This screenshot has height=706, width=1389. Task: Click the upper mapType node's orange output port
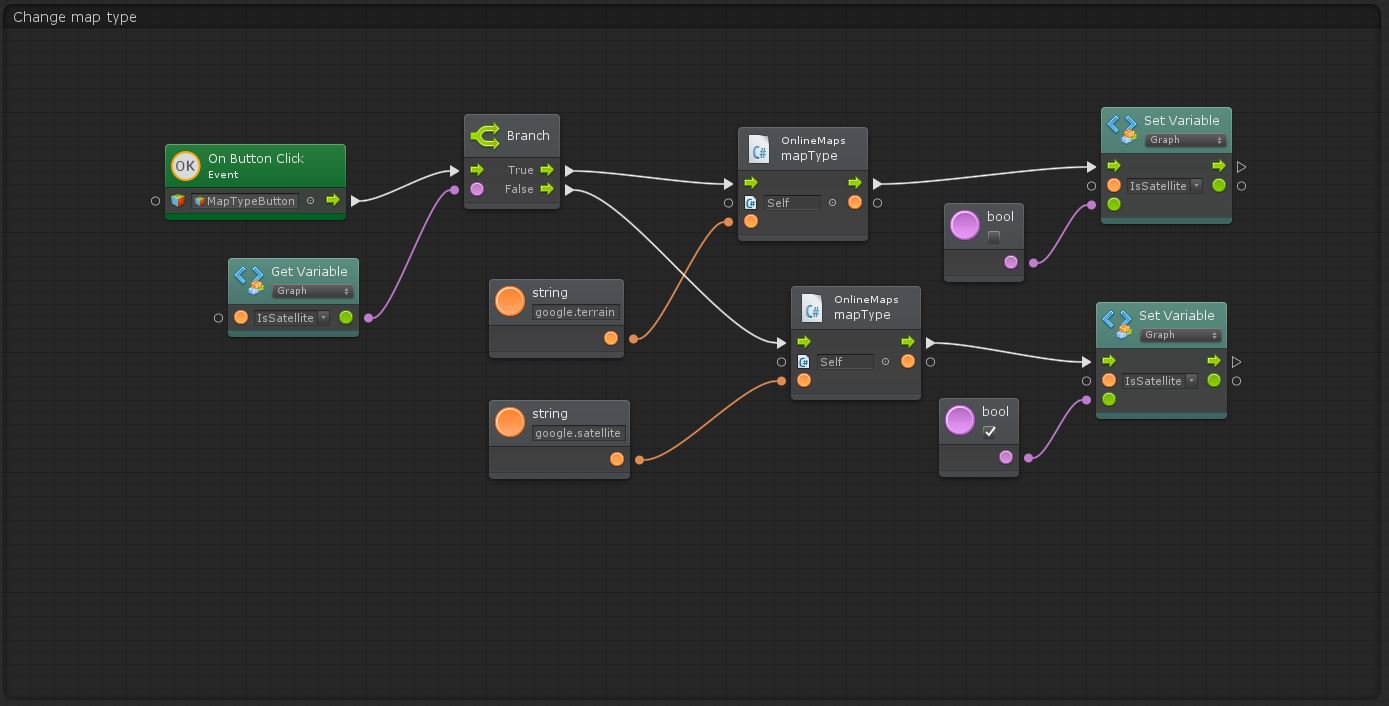(x=855, y=202)
